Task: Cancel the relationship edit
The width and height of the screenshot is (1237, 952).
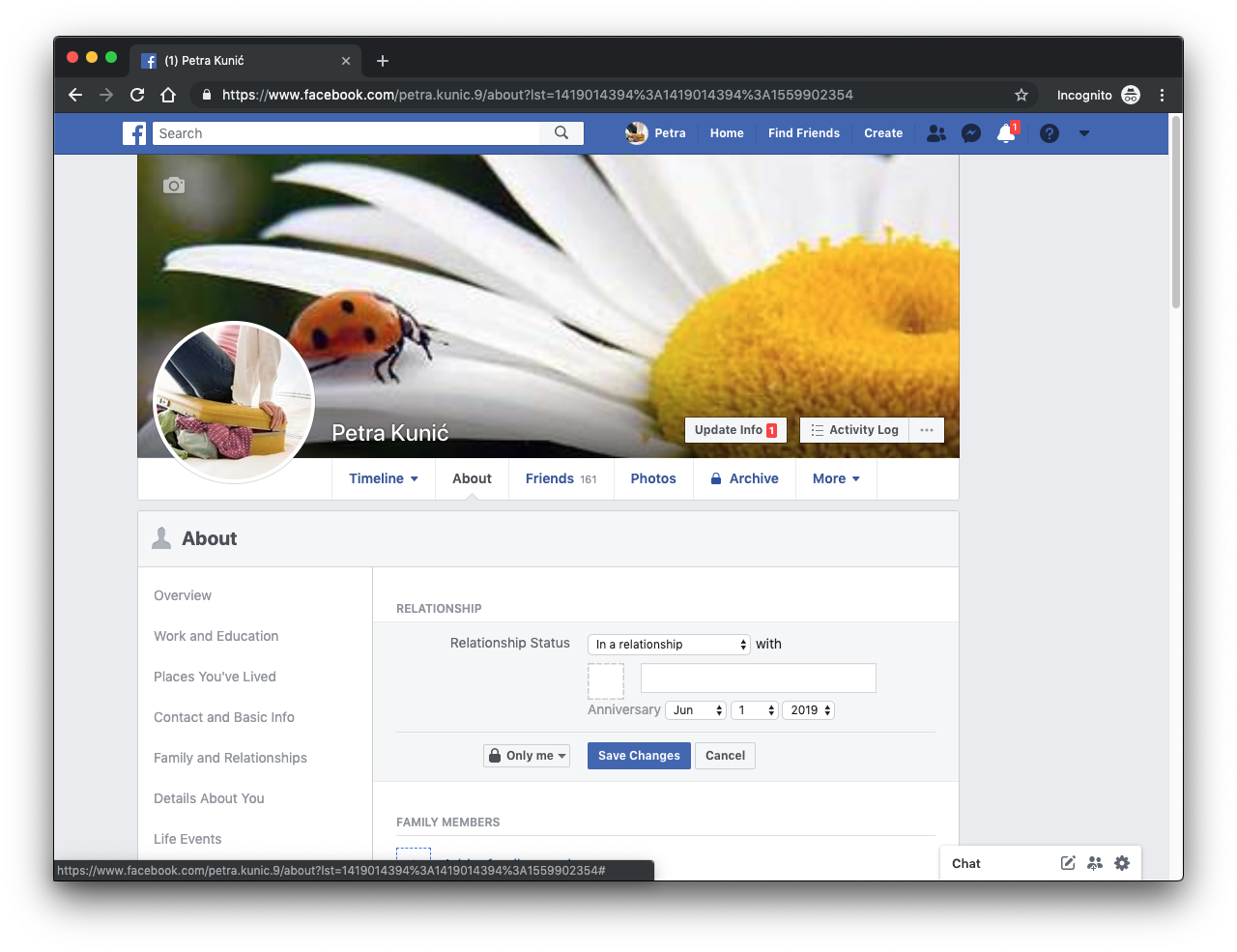Action: click(725, 756)
